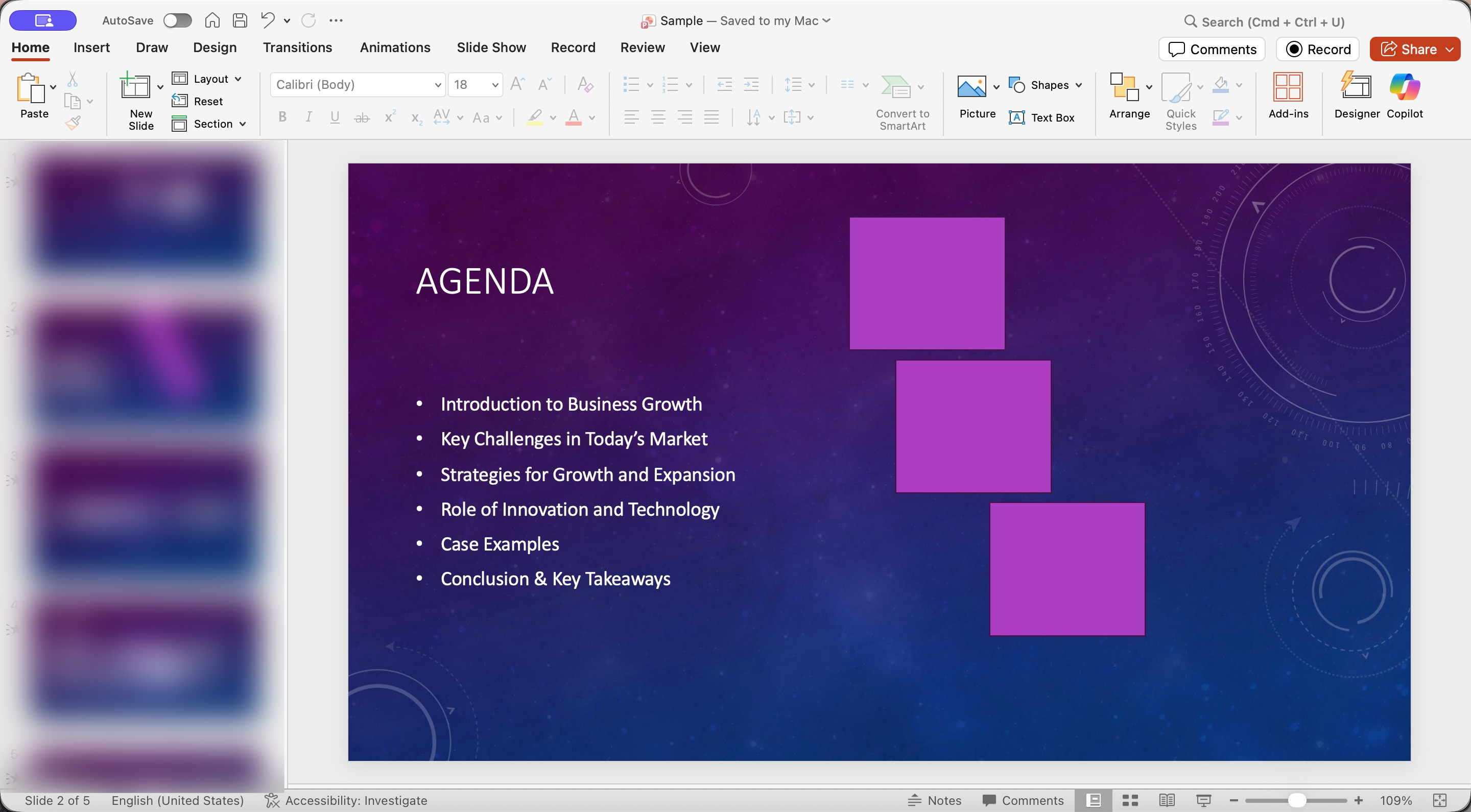Image resolution: width=1471 pixels, height=812 pixels.
Task: Expand the Layout dropdown
Action: pos(238,79)
